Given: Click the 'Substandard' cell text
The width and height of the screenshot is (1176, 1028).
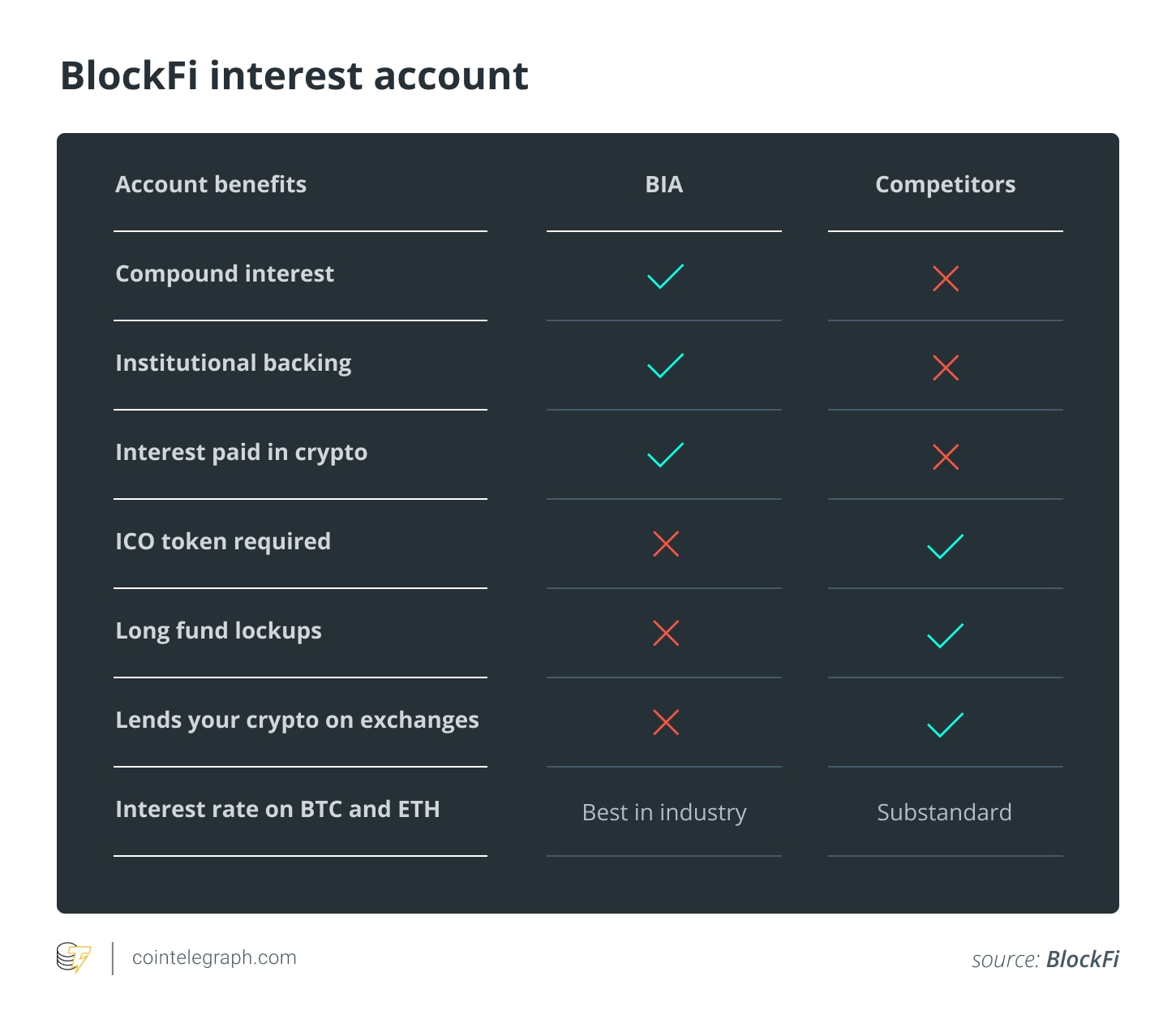Looking at the screenshot, I should pyautogui.click(x=944, y=812).
